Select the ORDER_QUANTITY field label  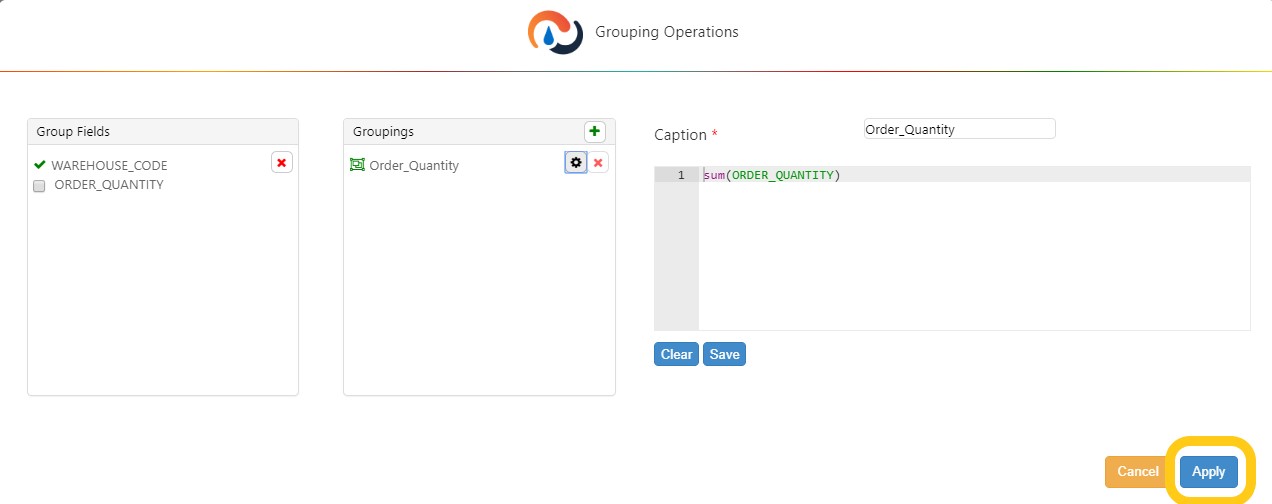[x=108, y=185]
